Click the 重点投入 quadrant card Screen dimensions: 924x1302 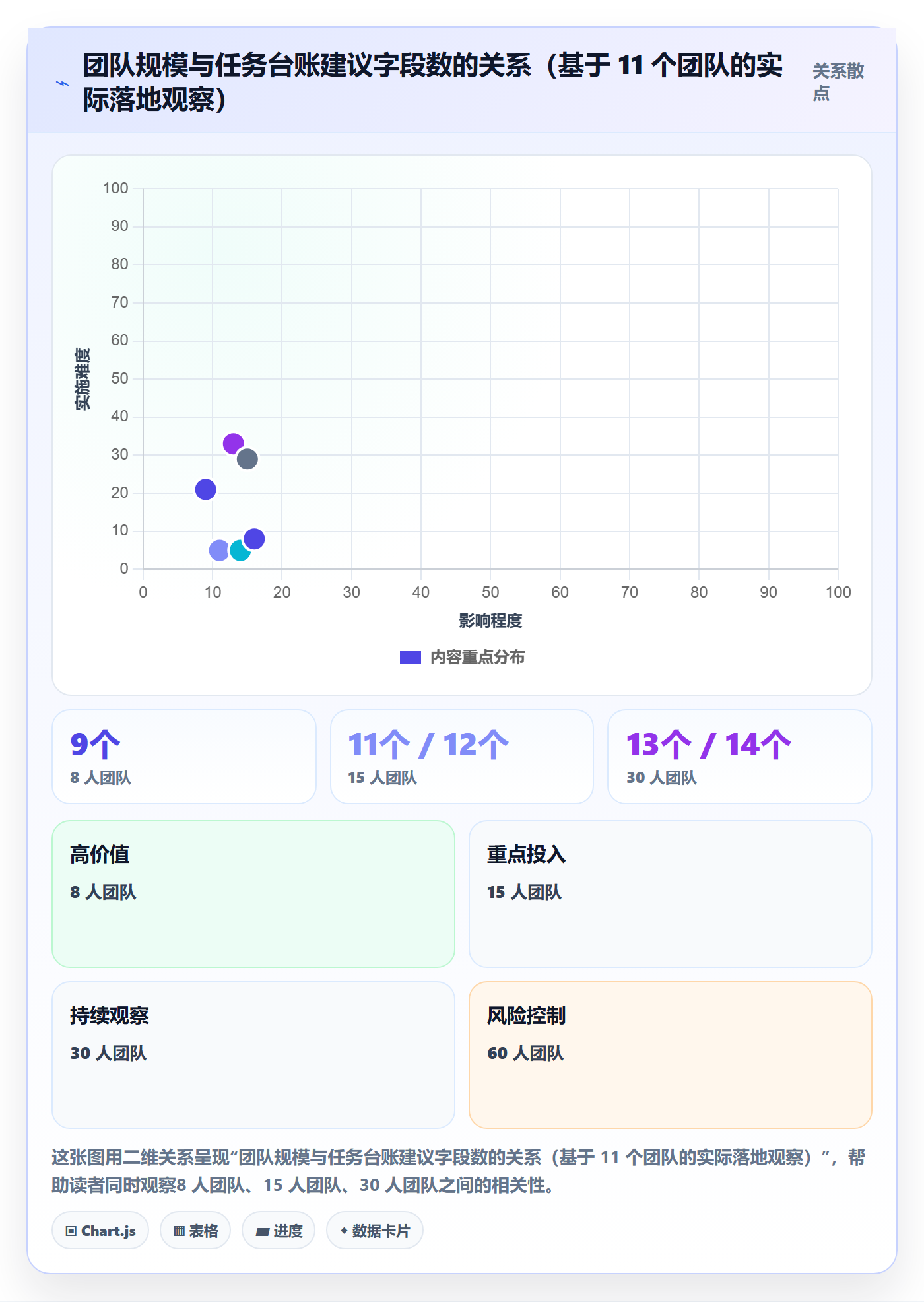(671, 894)
